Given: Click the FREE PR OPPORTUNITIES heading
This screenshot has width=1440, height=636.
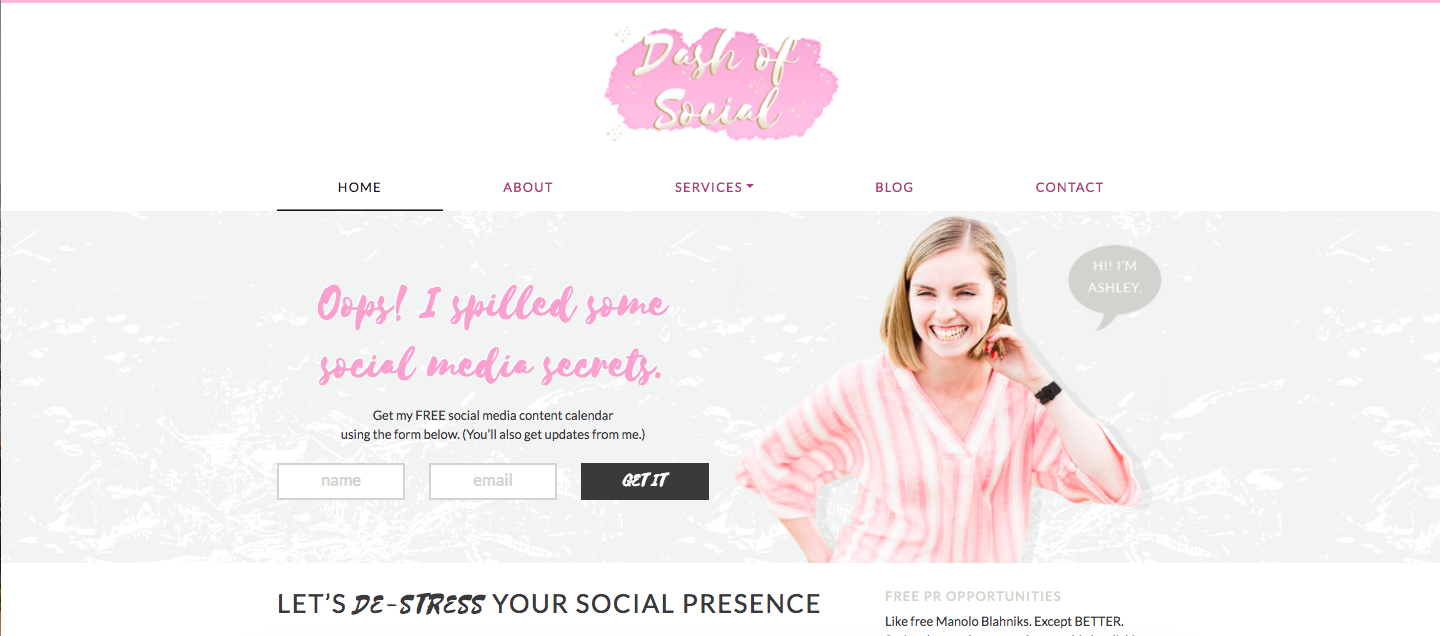Looking at the screenshot, I should pos(973,596).
